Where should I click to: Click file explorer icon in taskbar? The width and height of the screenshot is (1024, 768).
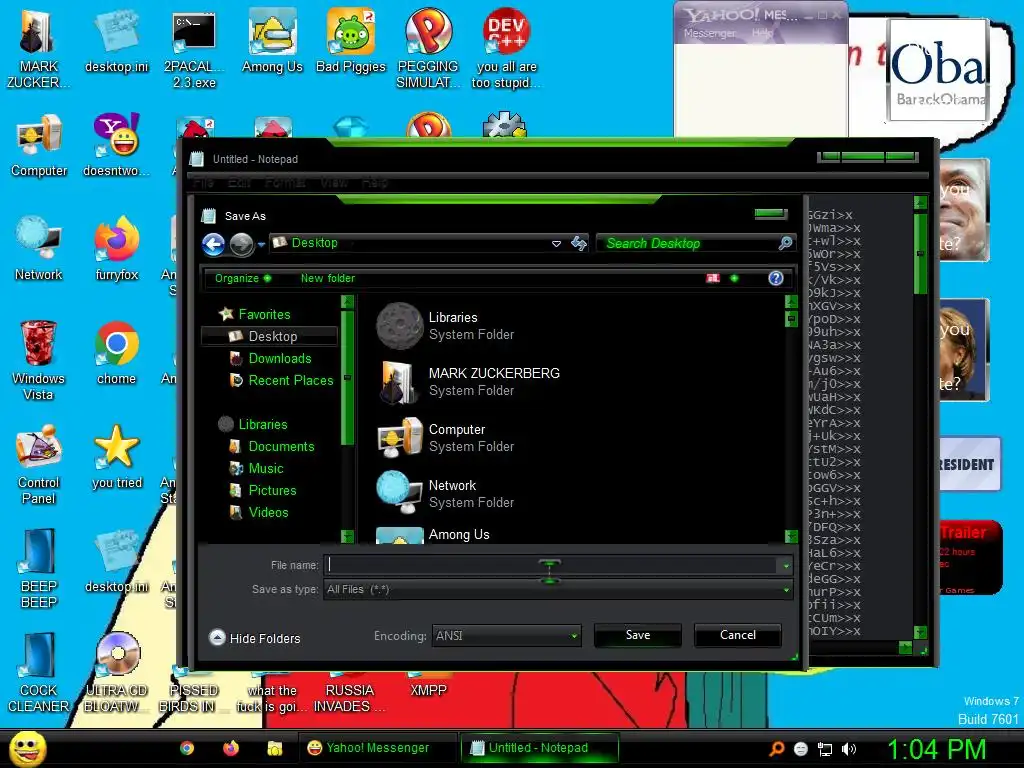[275, 748]
